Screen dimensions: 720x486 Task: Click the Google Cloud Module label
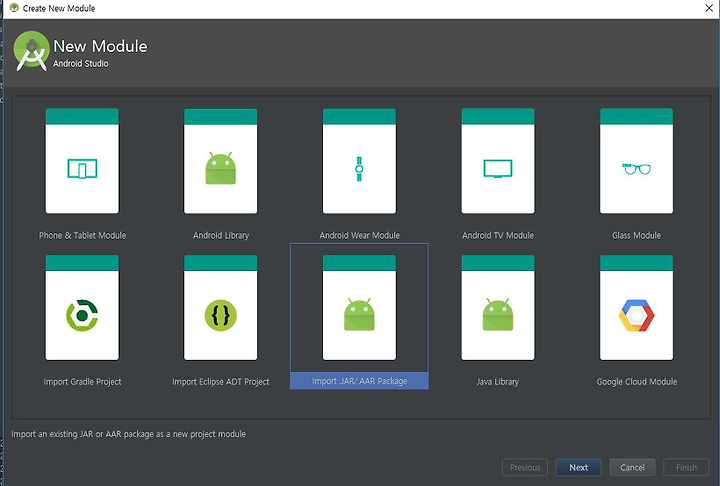tap(636, 382)
